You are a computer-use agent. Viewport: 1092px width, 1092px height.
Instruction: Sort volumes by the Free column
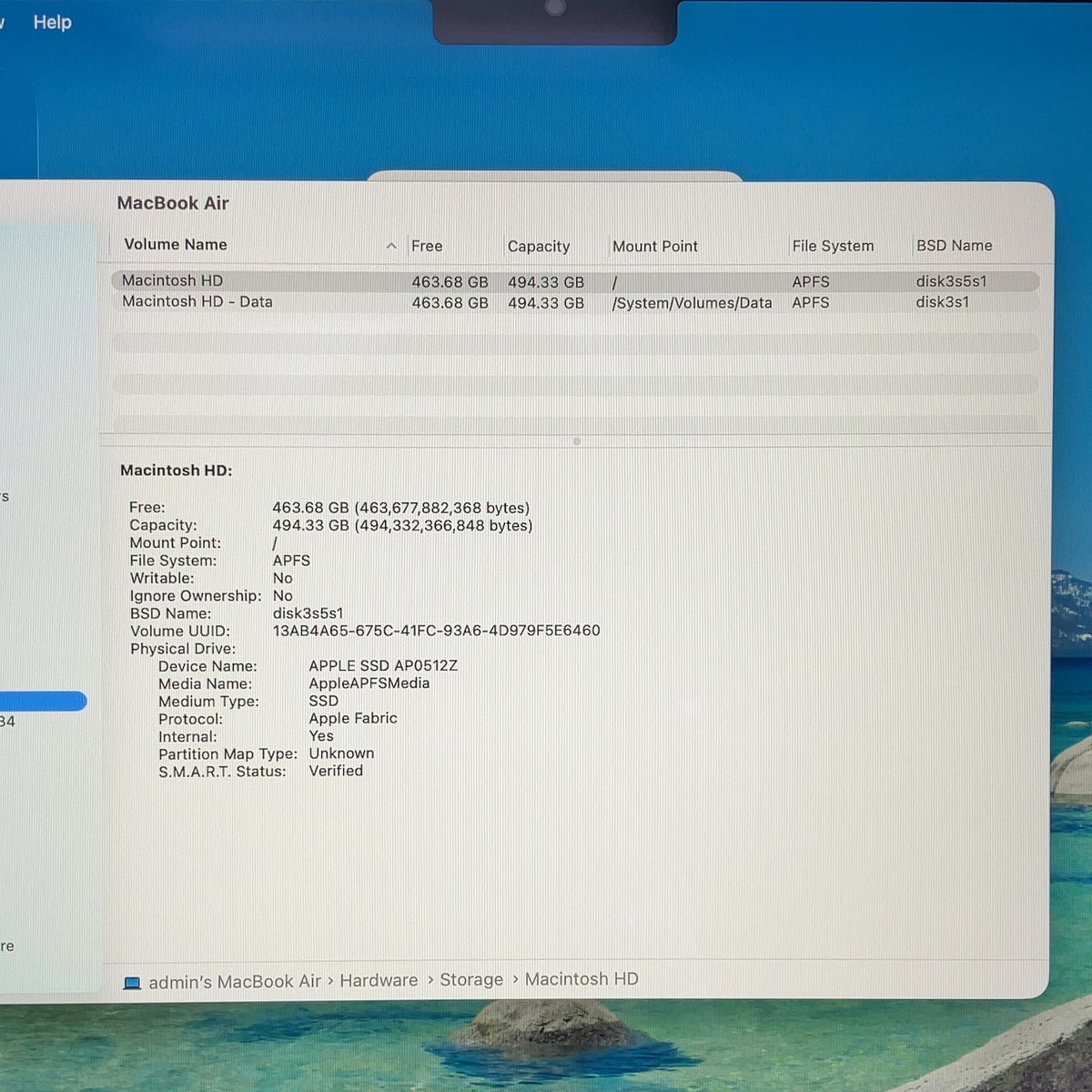[427, 246]
